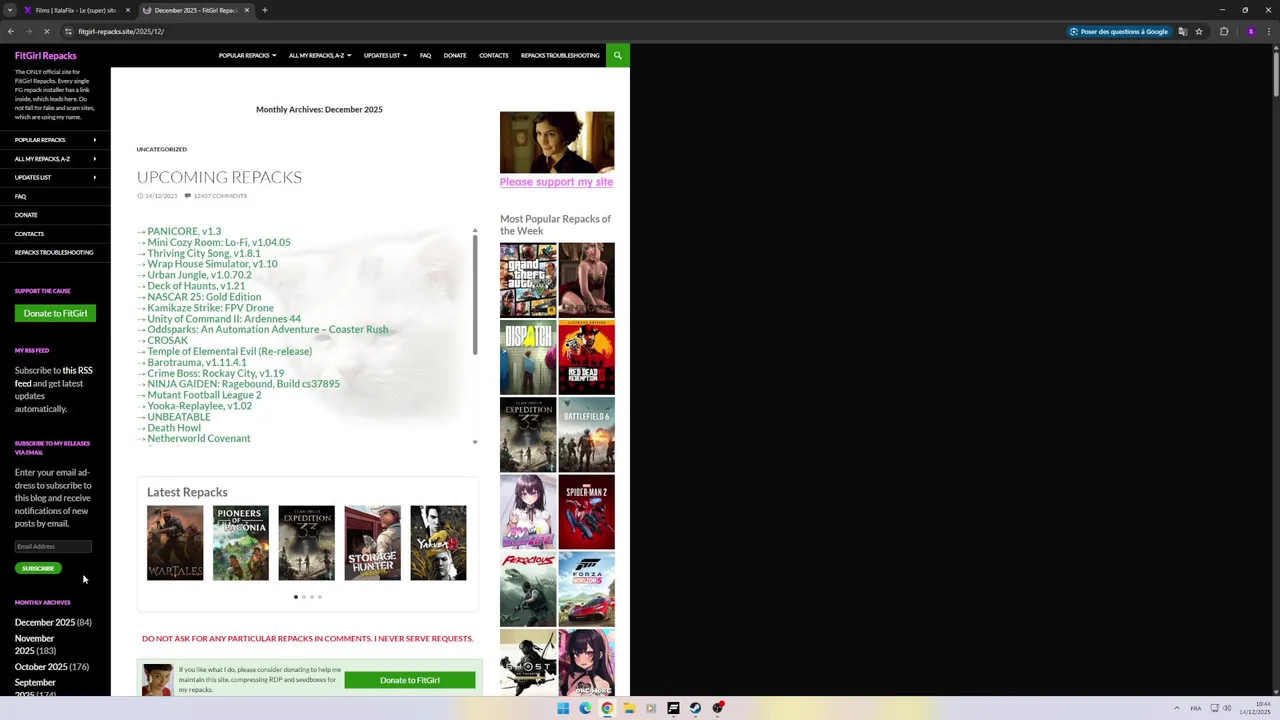Image resolution: width=1280 pixels, height=720 pixels.
Task: Click the green search icon in site header
Action: [x=618, y=55]
